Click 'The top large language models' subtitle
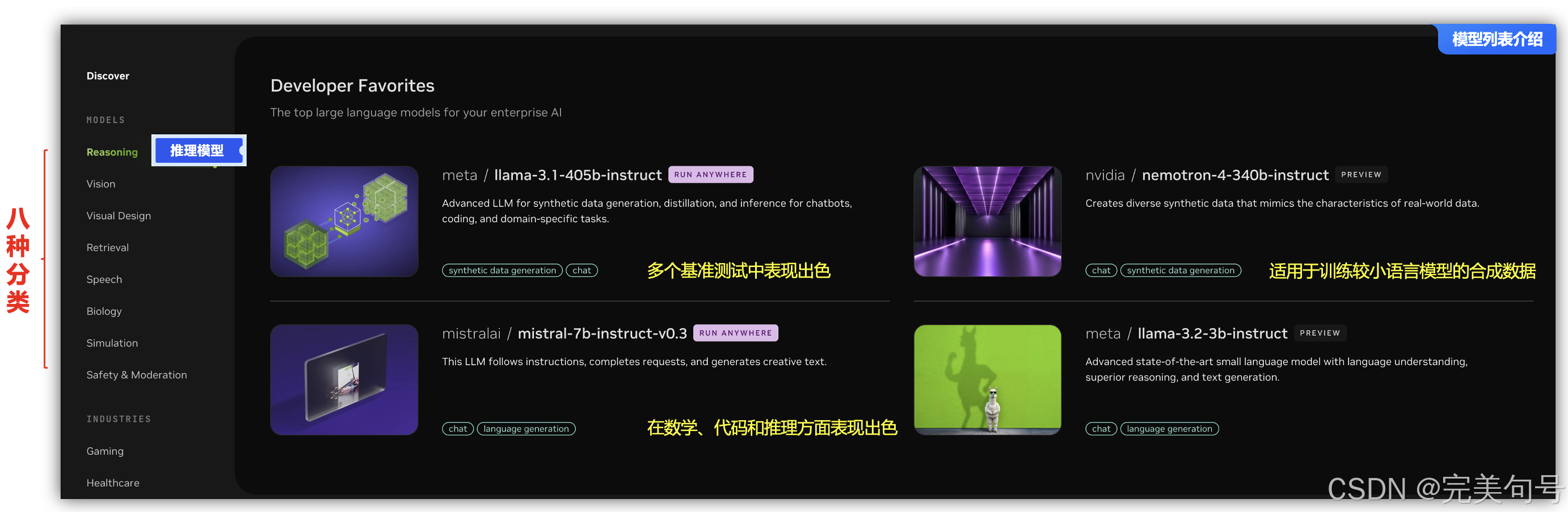The width and height of the screenshot is (1568, 516). [416, 113]
